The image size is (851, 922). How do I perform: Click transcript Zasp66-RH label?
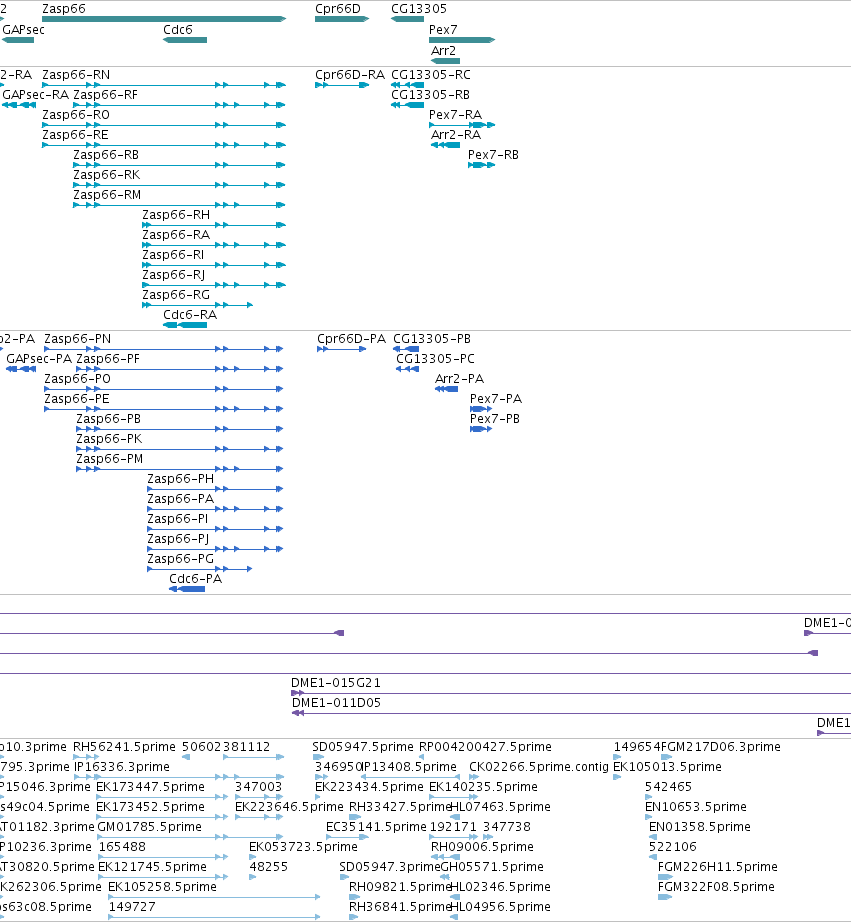[176, 215]
